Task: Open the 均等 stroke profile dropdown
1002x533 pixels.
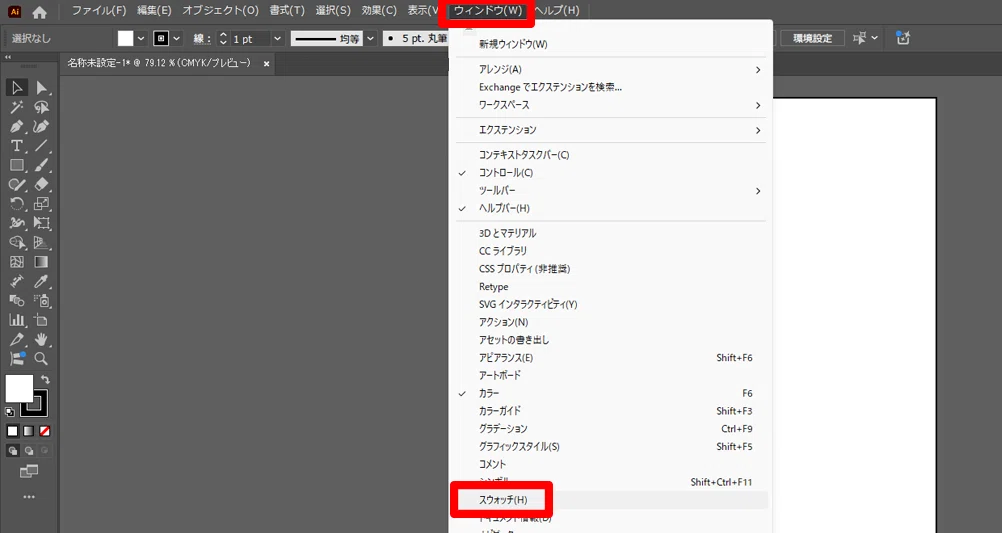Action: pyautogui.click(x=370, y=38)
